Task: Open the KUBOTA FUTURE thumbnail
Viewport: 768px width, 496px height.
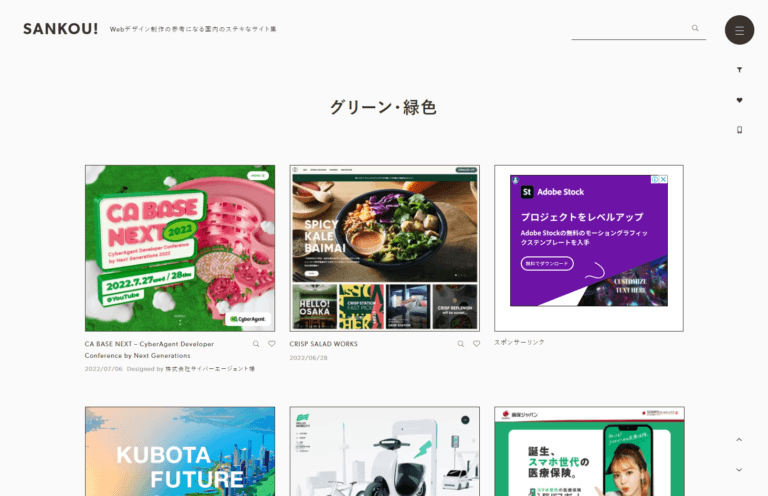Action: point(180,451)
